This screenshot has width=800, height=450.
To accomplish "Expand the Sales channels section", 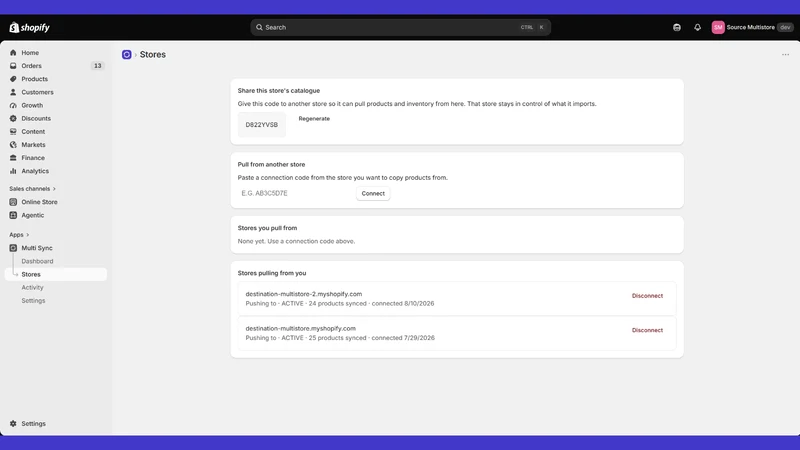I will [x=32, y=189].
